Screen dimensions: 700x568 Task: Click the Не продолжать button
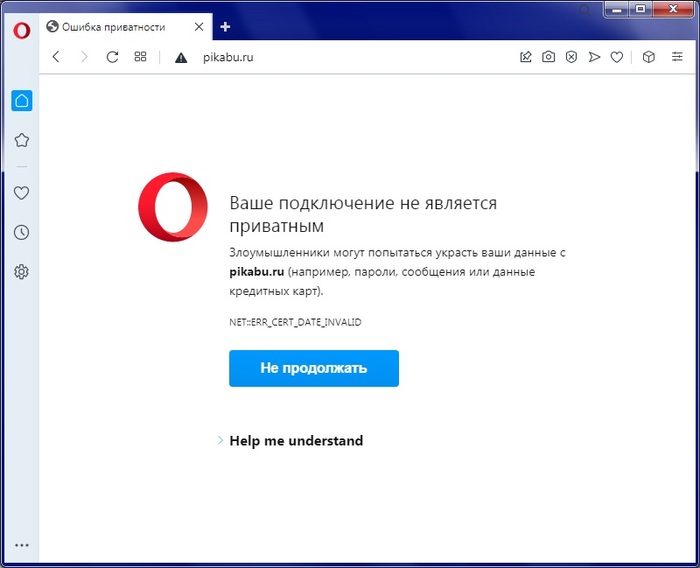[314, 368]
